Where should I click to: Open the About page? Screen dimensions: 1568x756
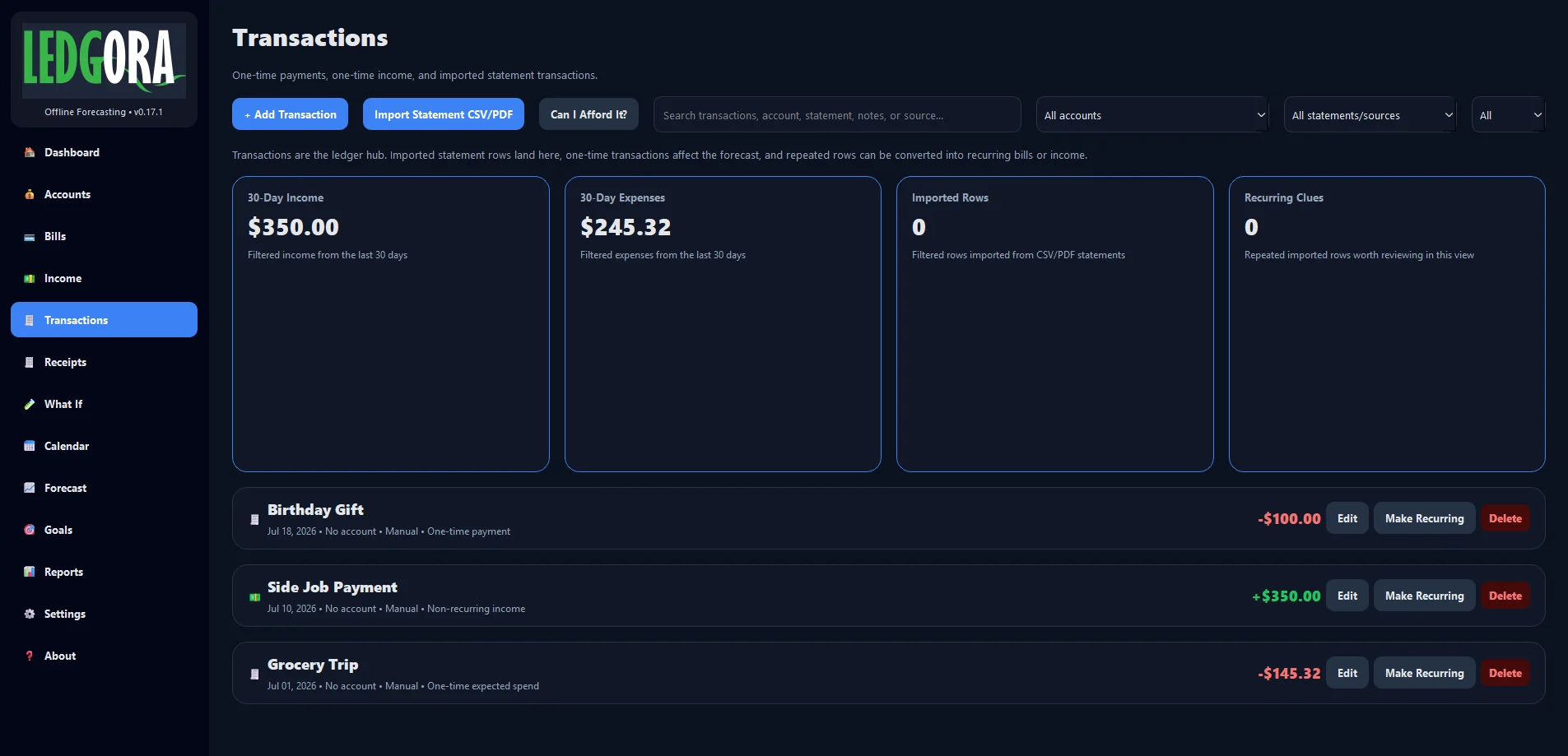point(104,656)
